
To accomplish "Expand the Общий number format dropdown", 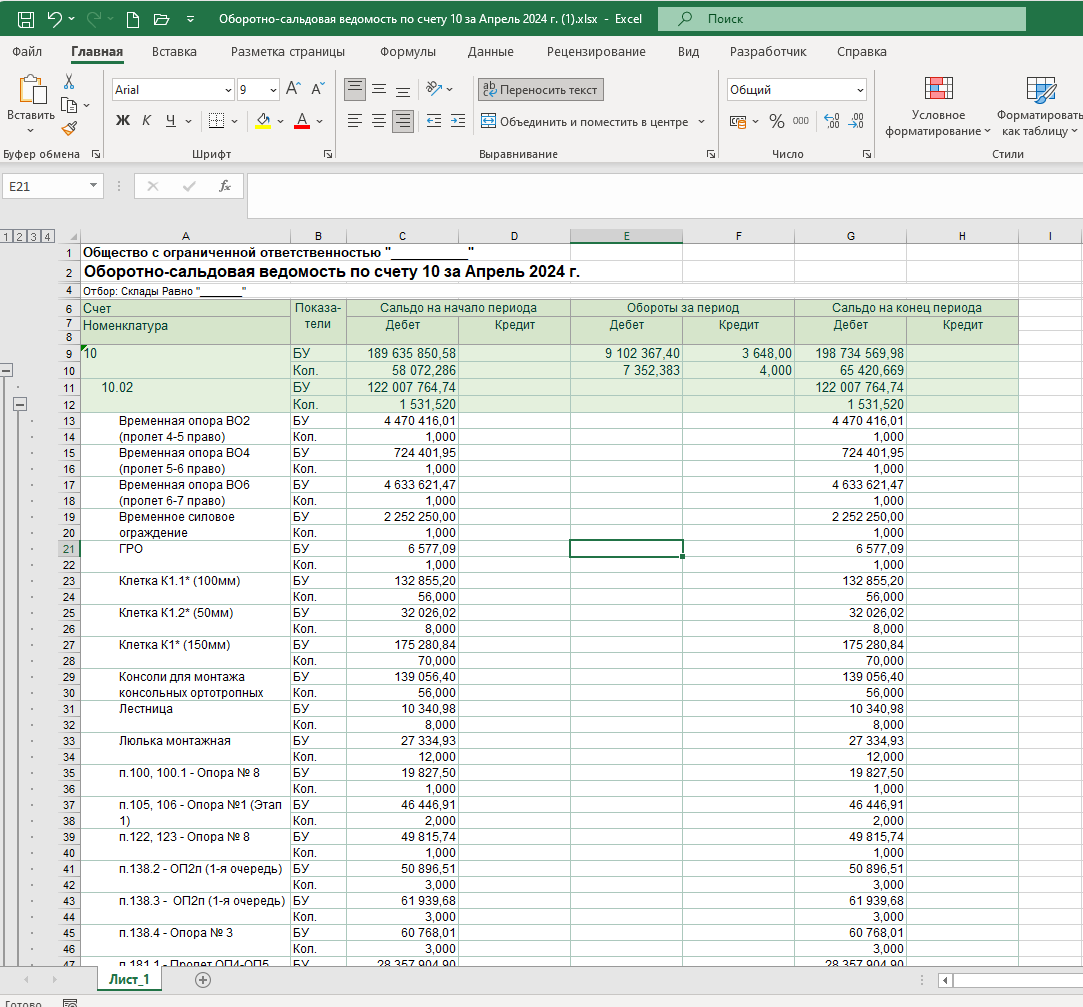I will [860, 90].
